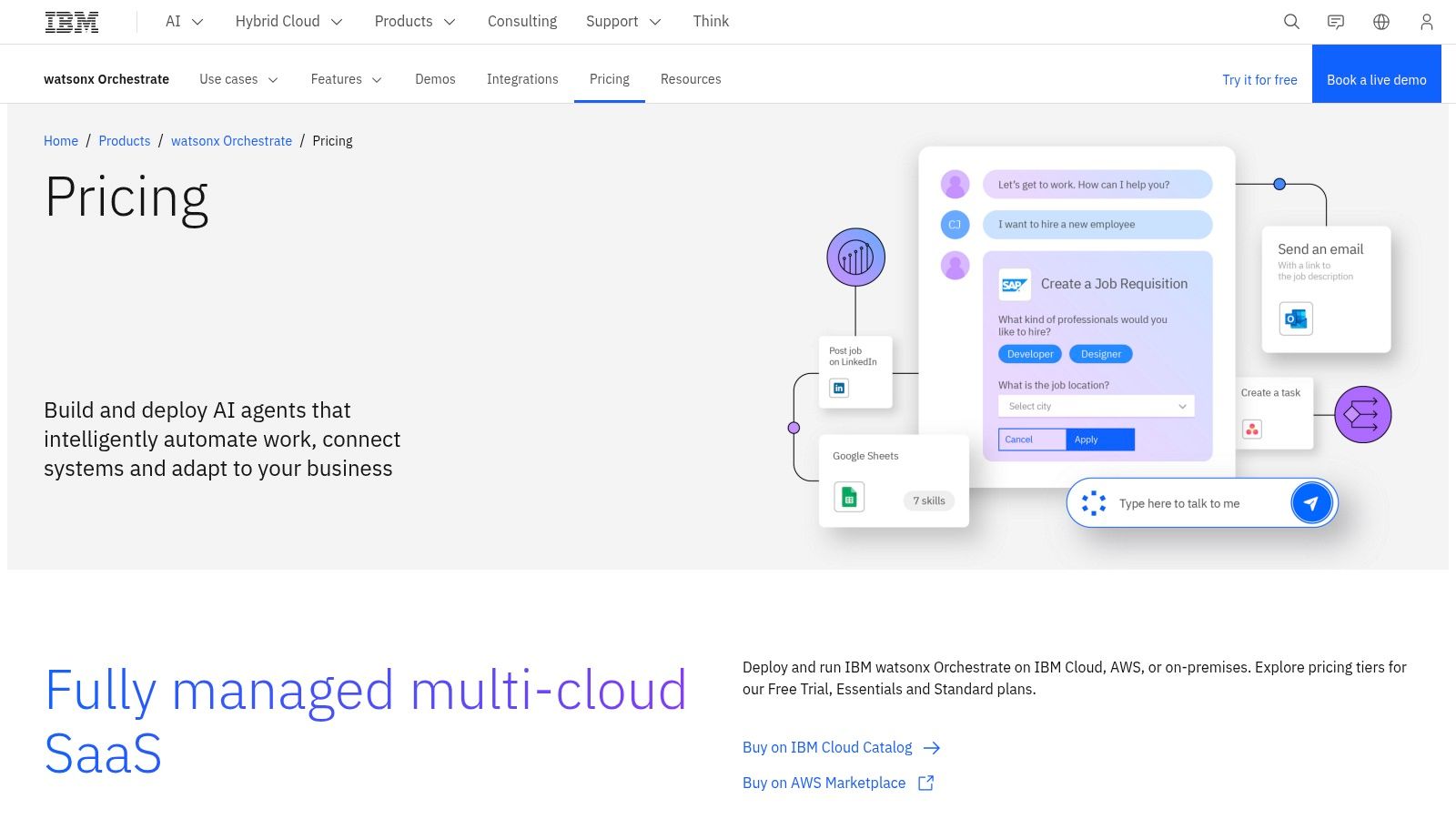Expand the Hybrid Cloud dropdown
1456x819 pixels.
(288, 22)
